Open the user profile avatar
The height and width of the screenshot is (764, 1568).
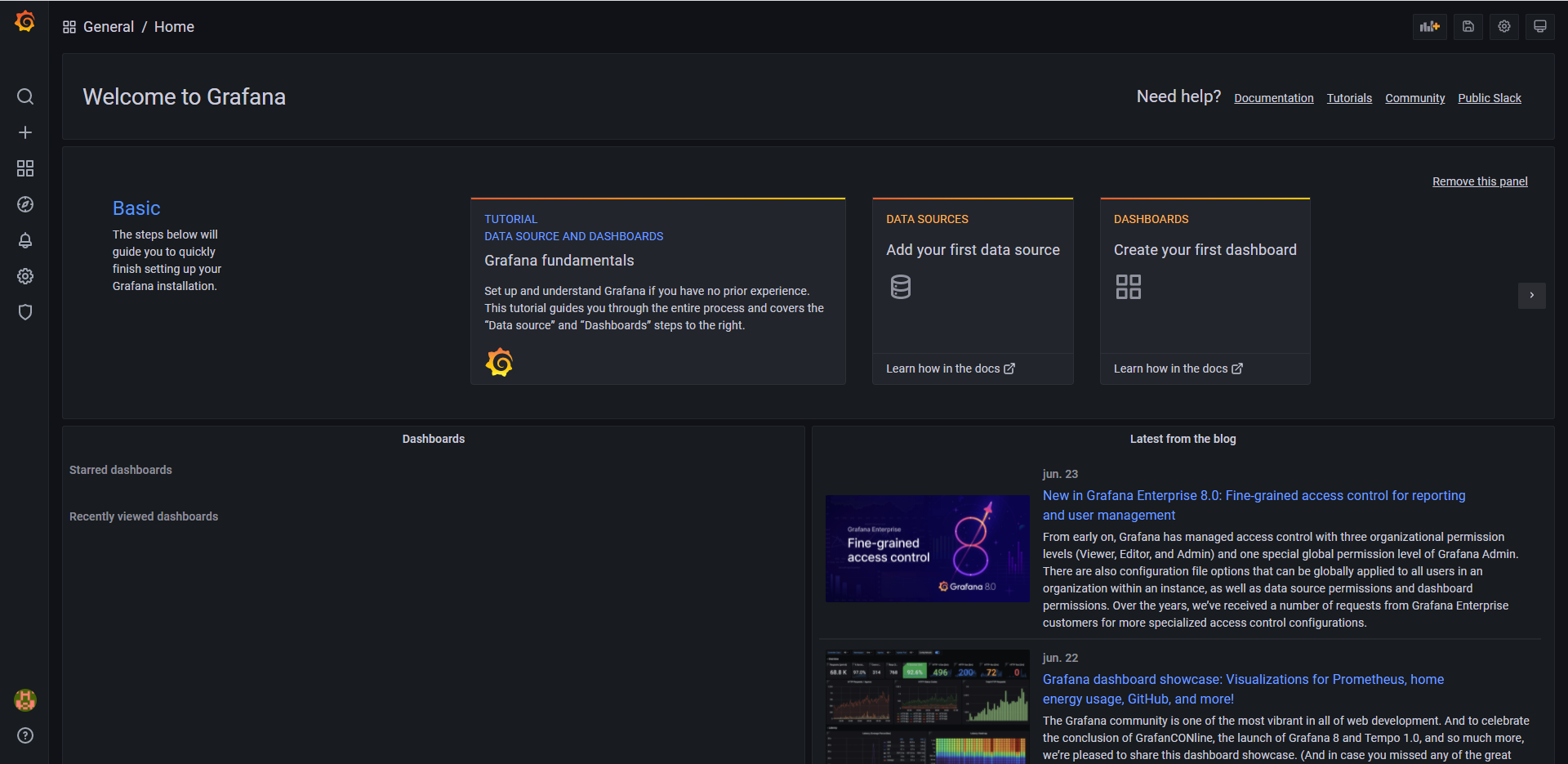(x=25, y=700)
